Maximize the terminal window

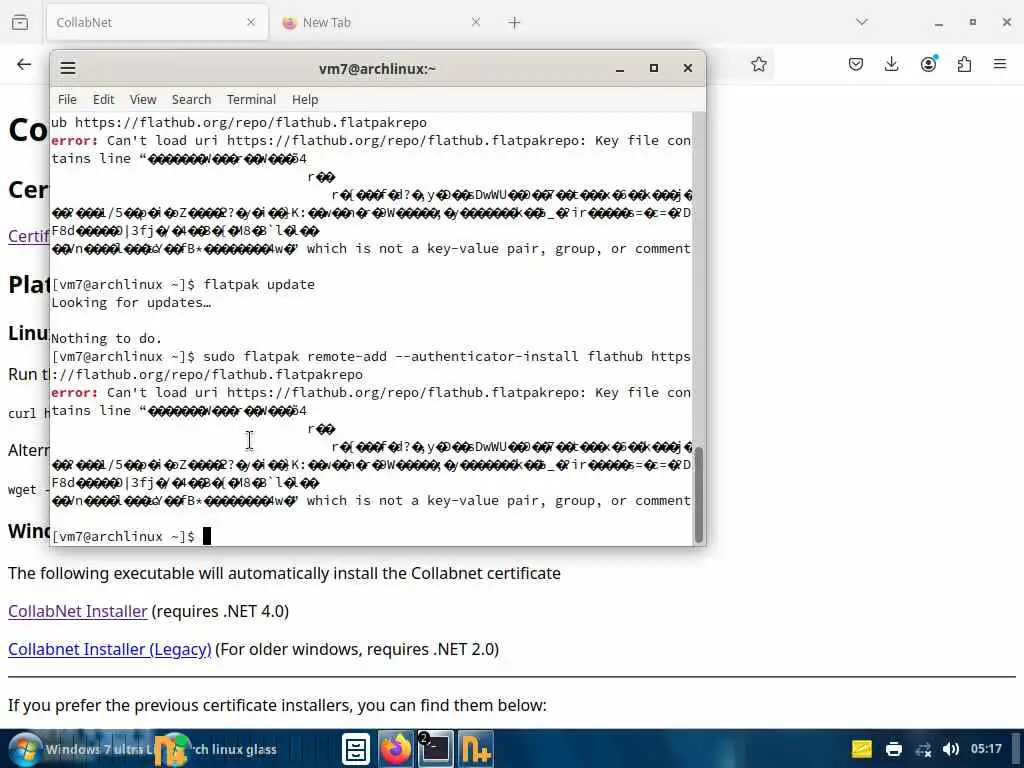[654, 68]
